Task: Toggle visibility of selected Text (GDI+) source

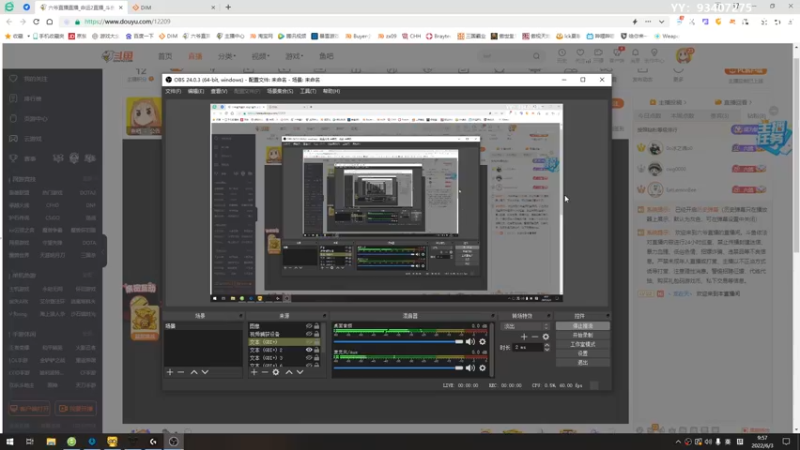Action: click(309, 342)
